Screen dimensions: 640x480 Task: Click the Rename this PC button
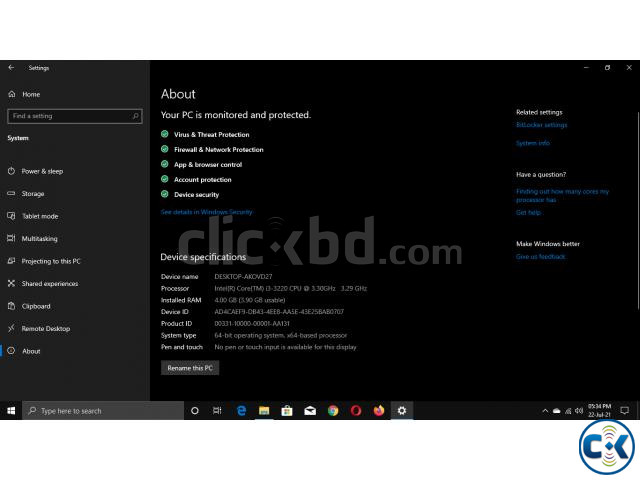click(190, 368)
